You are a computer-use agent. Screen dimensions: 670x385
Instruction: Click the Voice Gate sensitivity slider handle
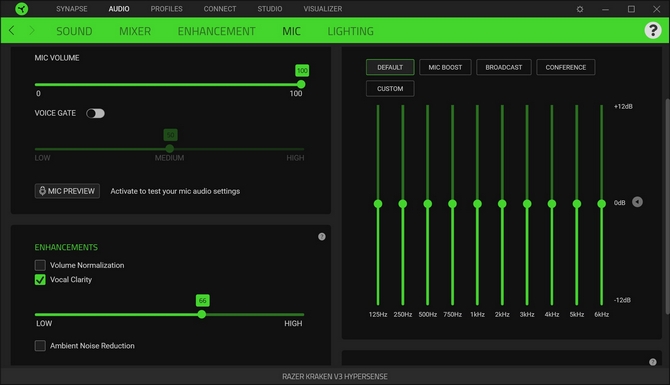click(170, 149)
